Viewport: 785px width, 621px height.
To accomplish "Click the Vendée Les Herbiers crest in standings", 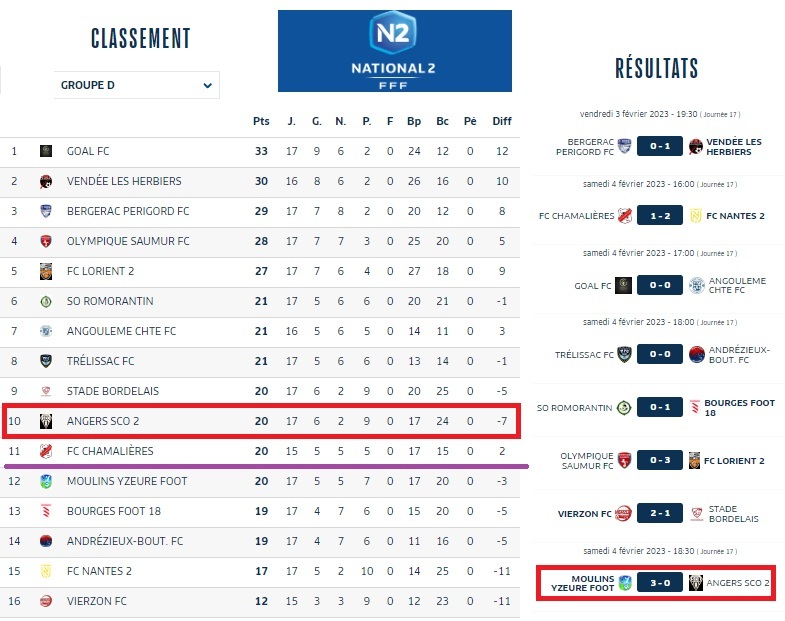I will point(46,181).
